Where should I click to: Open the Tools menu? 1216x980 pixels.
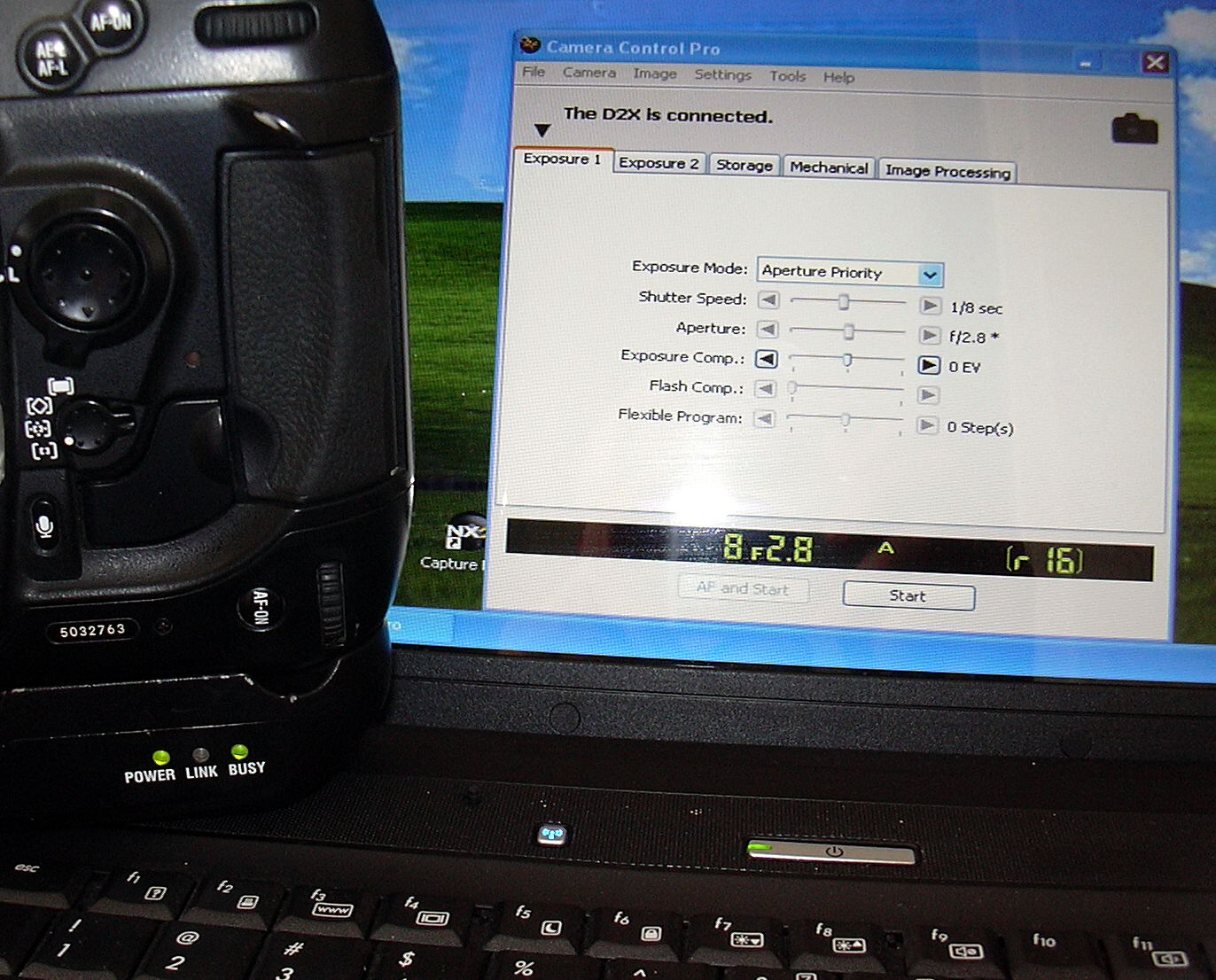(x=787, y=76)
